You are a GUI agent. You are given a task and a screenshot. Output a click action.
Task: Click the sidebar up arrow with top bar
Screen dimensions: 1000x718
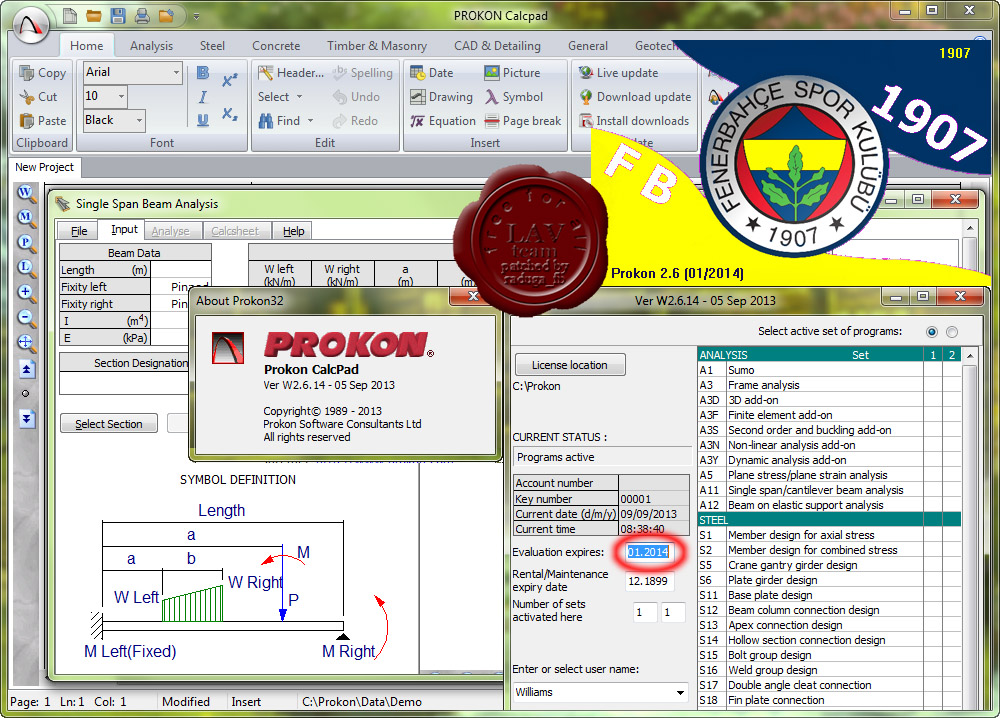click(26, 369)
